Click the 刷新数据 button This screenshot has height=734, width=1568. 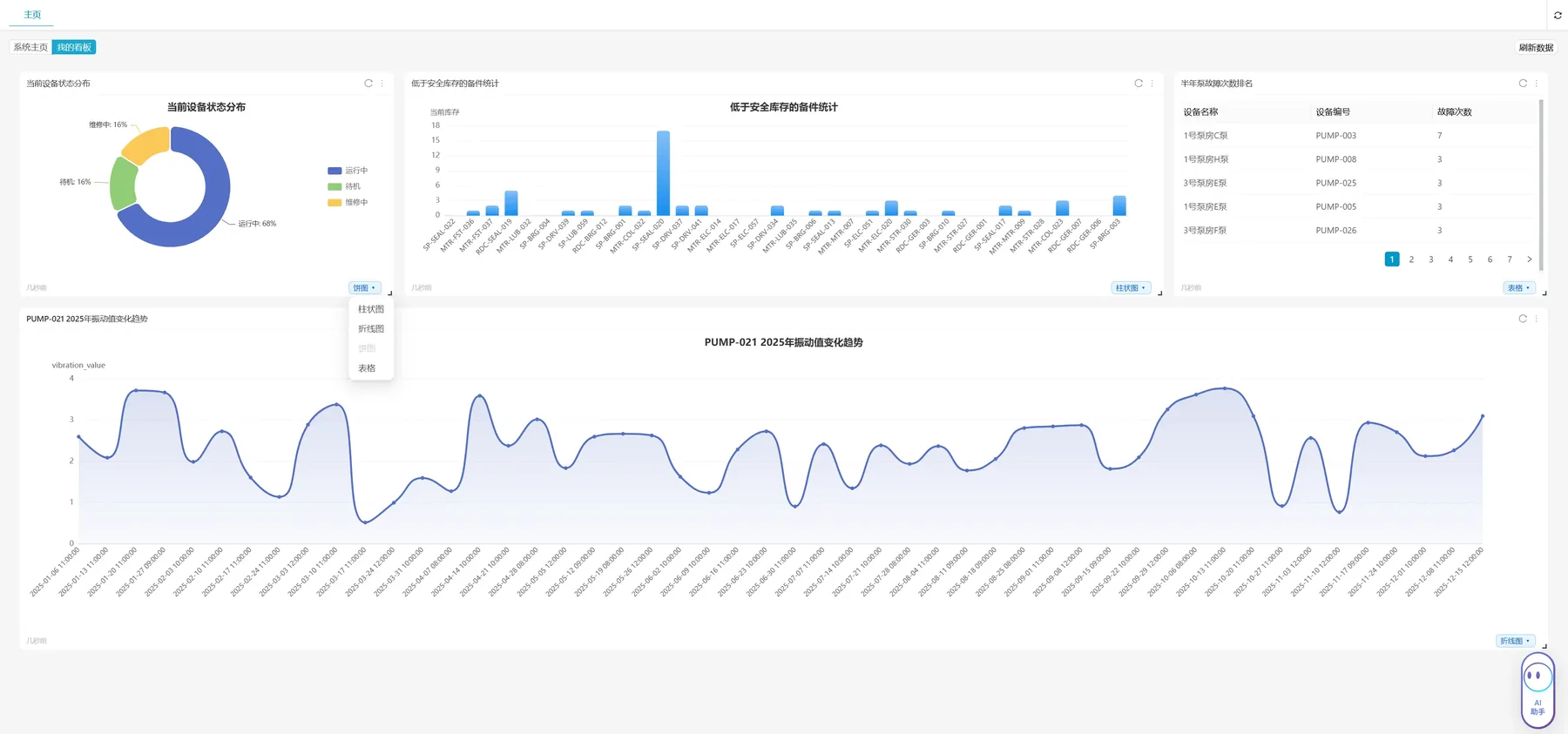(1536, 48)
